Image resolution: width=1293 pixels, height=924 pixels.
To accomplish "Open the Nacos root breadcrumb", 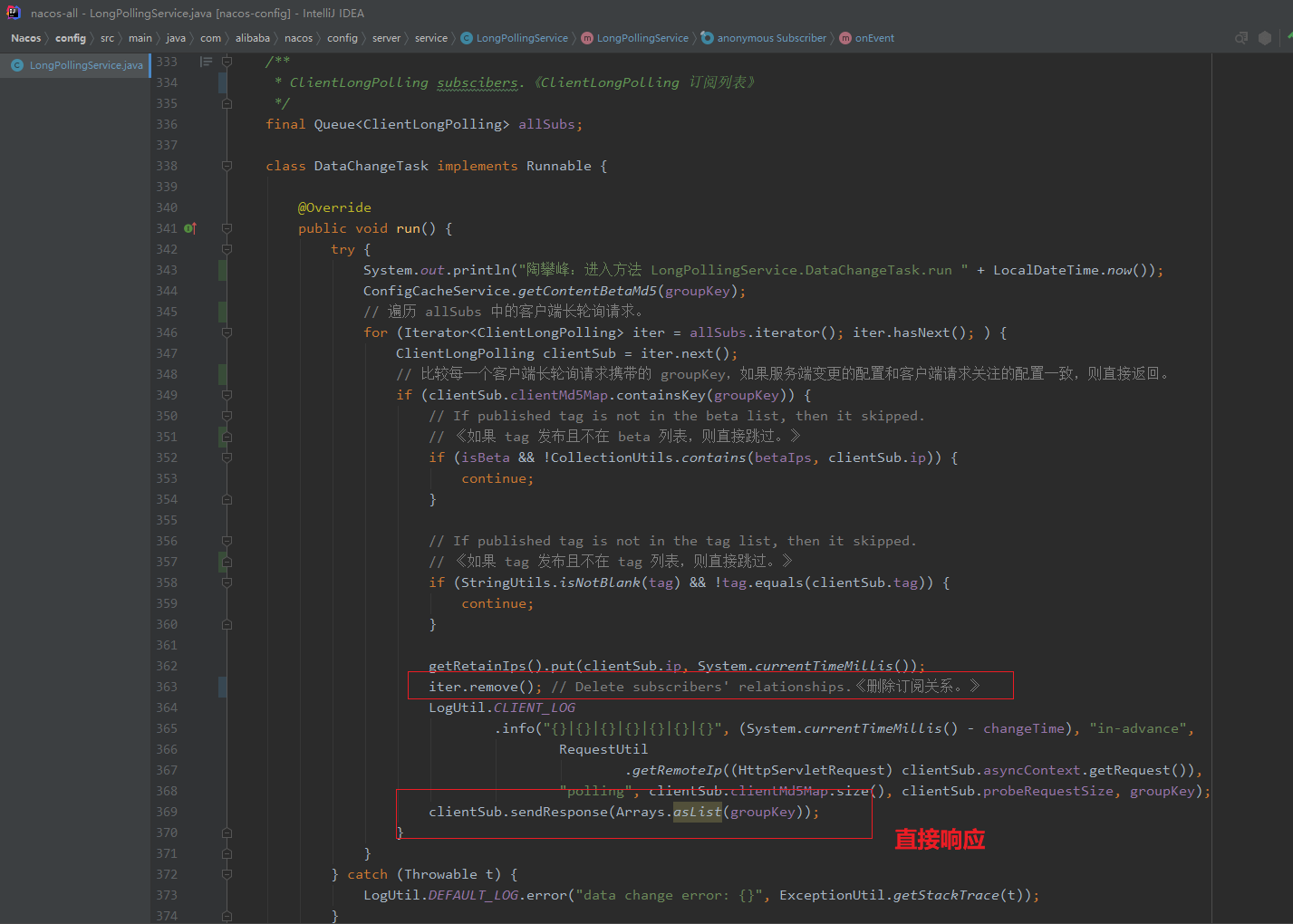I will click(x=25, y=38).
